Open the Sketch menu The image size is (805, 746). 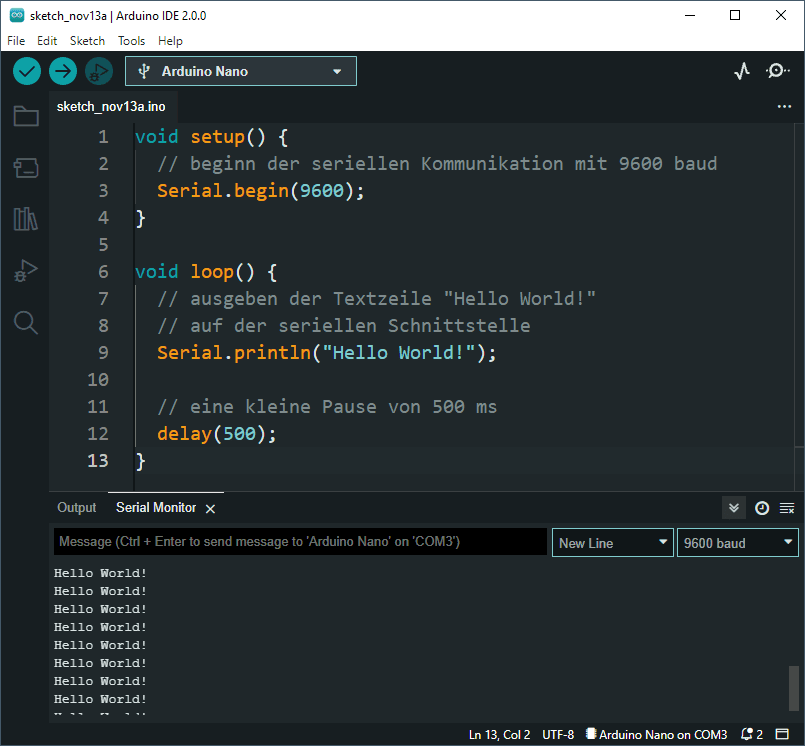[x=87, y=41]
